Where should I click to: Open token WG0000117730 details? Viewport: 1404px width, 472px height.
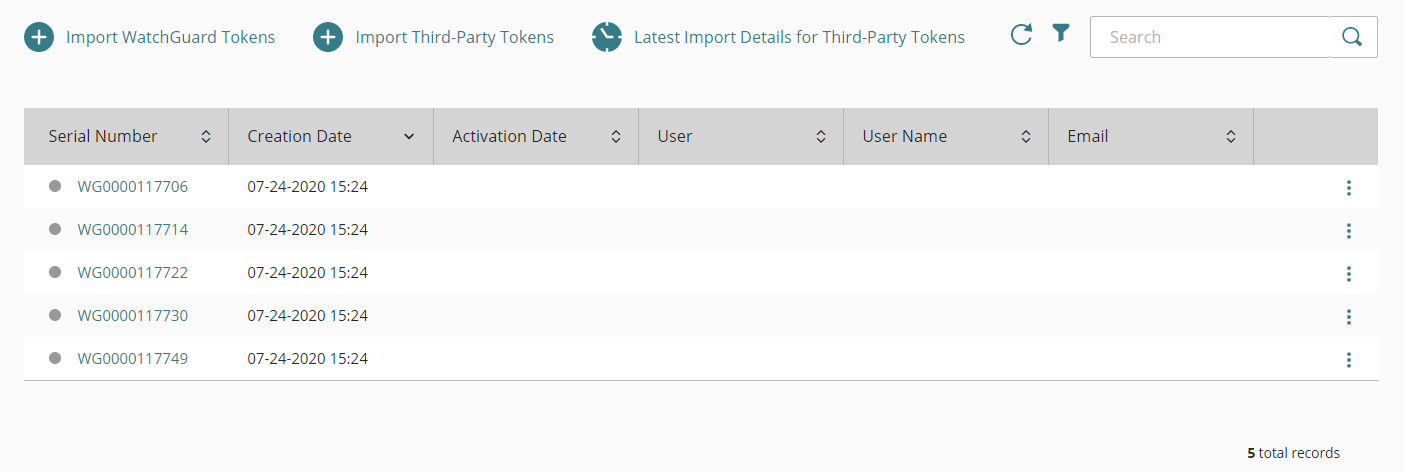[x=133, y=316]
